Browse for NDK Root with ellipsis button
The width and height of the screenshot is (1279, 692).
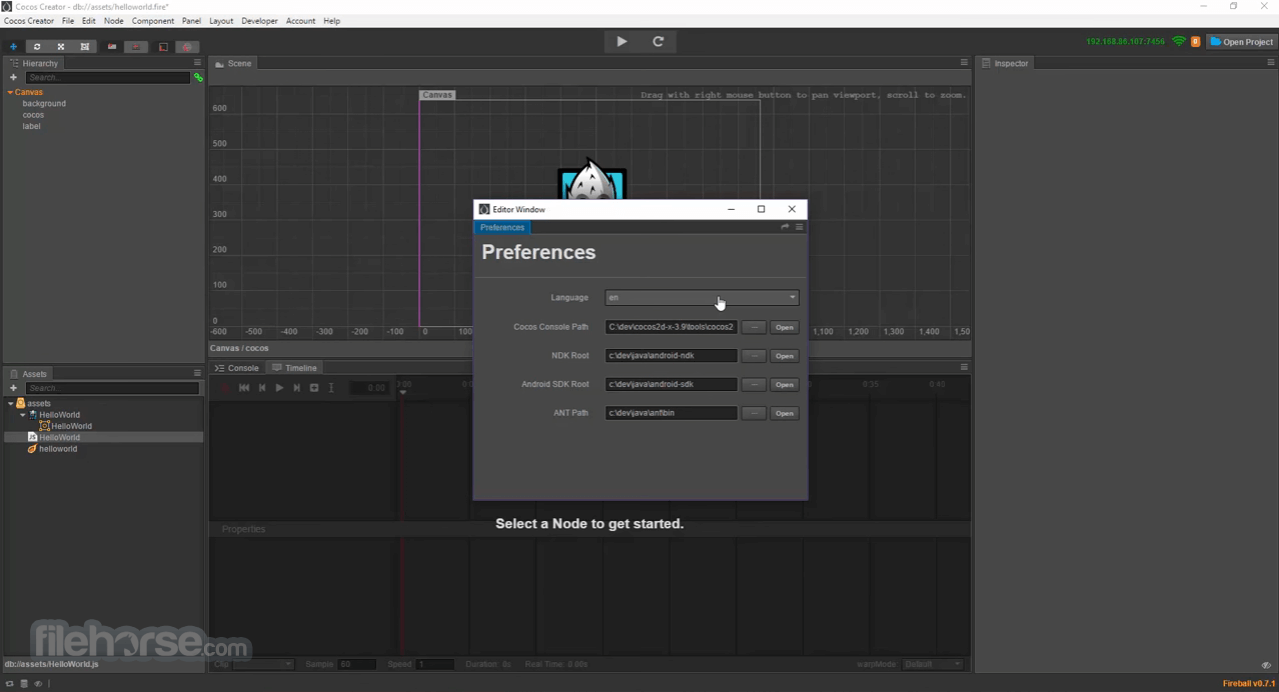coord(754,356)
